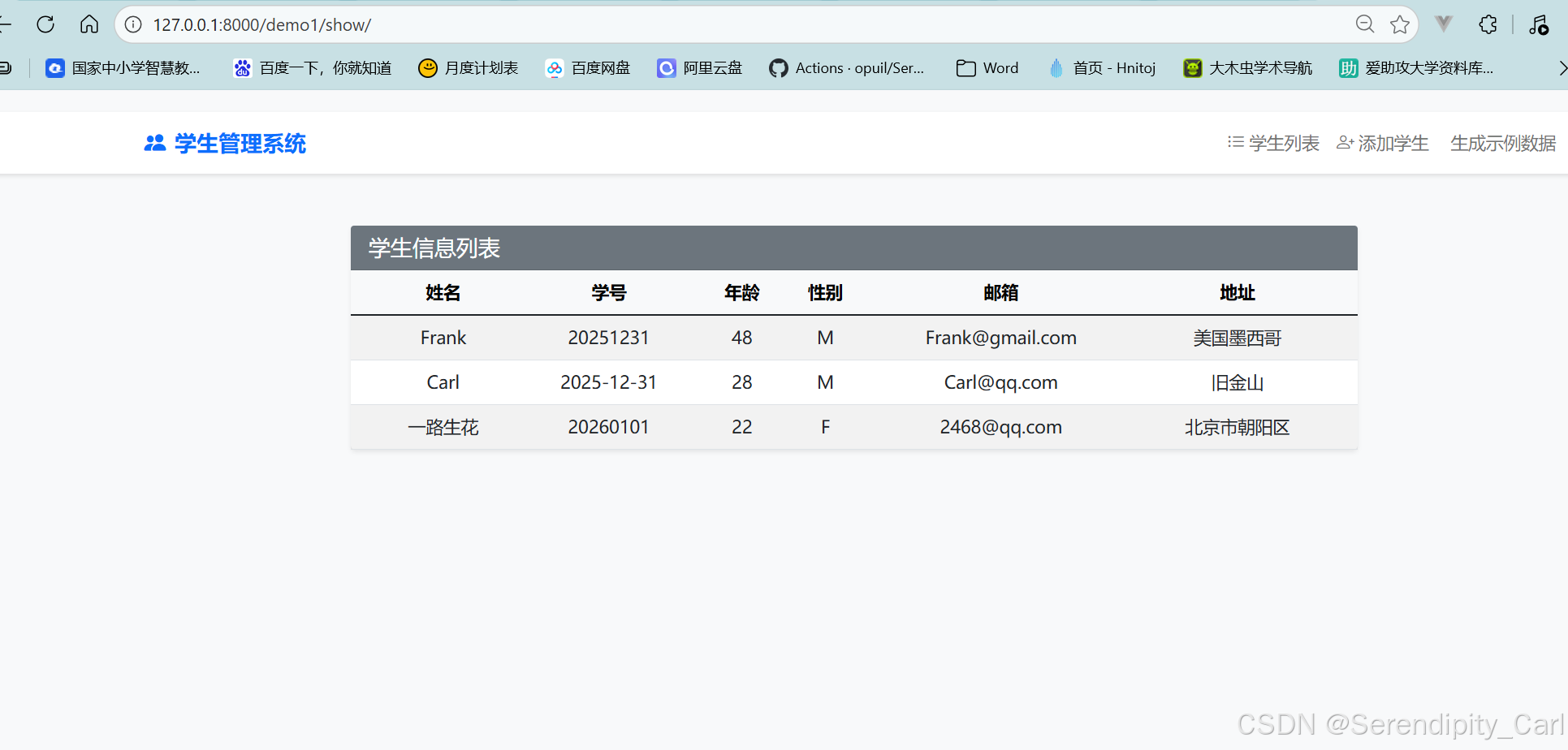1568x750 pixels.
Task: Open the Word bookmark folder icon
Action: pos(965,68)
